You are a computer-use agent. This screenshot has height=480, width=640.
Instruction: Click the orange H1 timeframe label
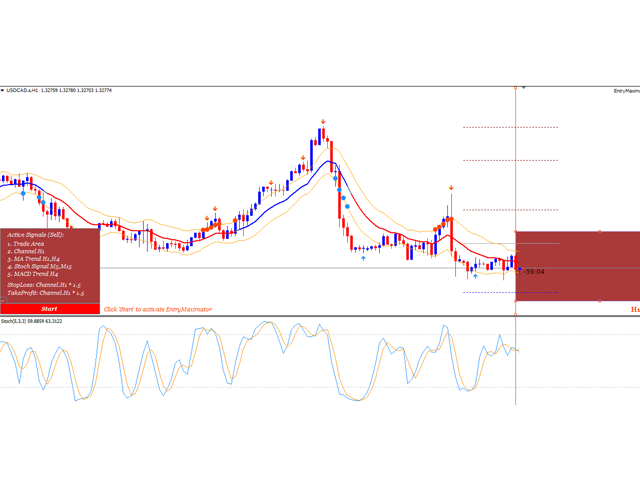click(x=635, y=309)
